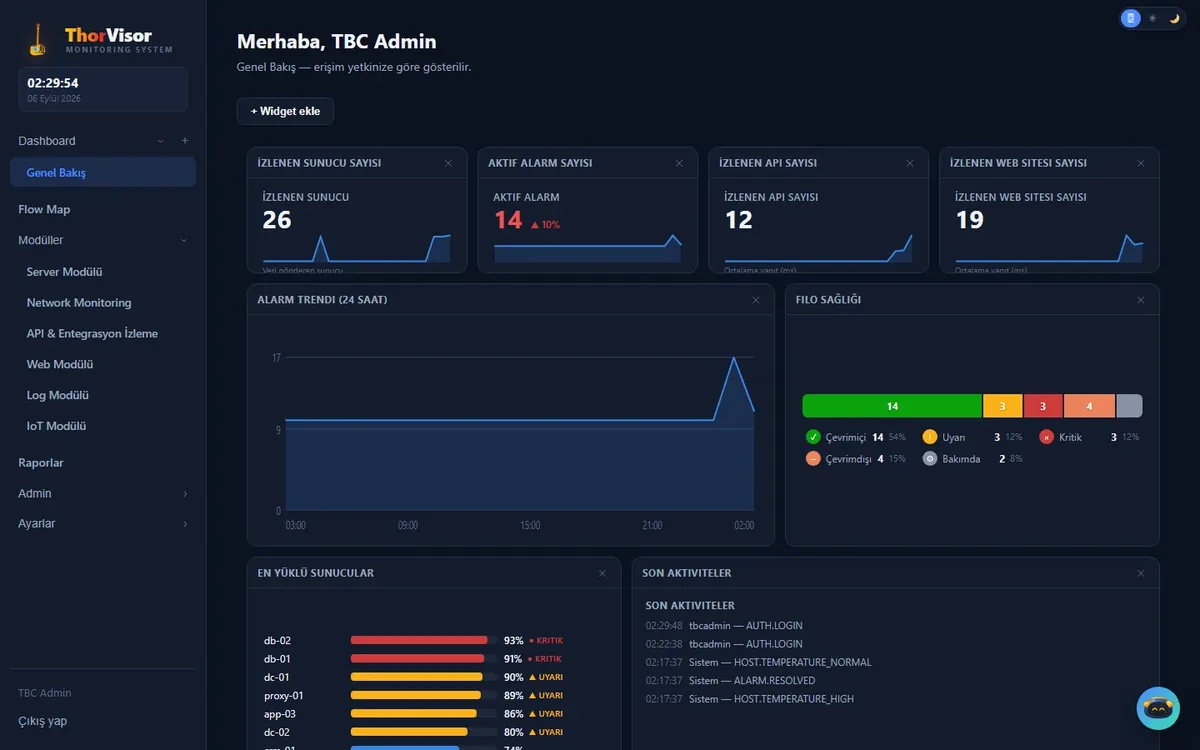Select the system theme icon

[1131, 18]
